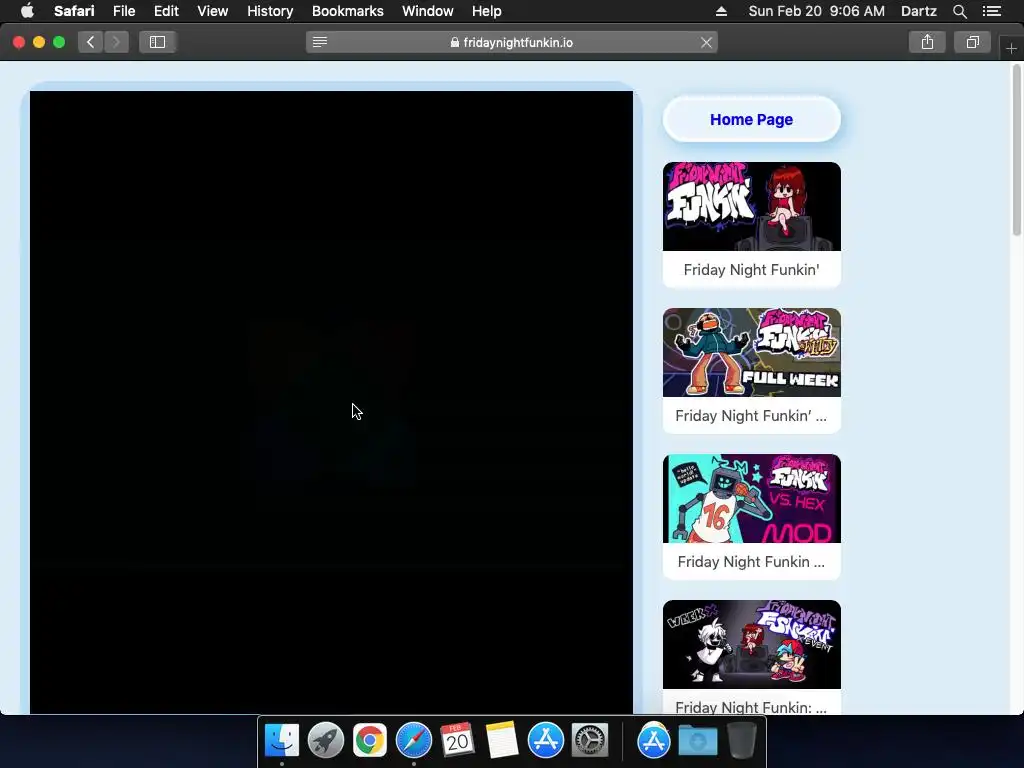
Task: Open the Friday Night Funkin Vs. Hex Mod card title
Action: point(752,562)
